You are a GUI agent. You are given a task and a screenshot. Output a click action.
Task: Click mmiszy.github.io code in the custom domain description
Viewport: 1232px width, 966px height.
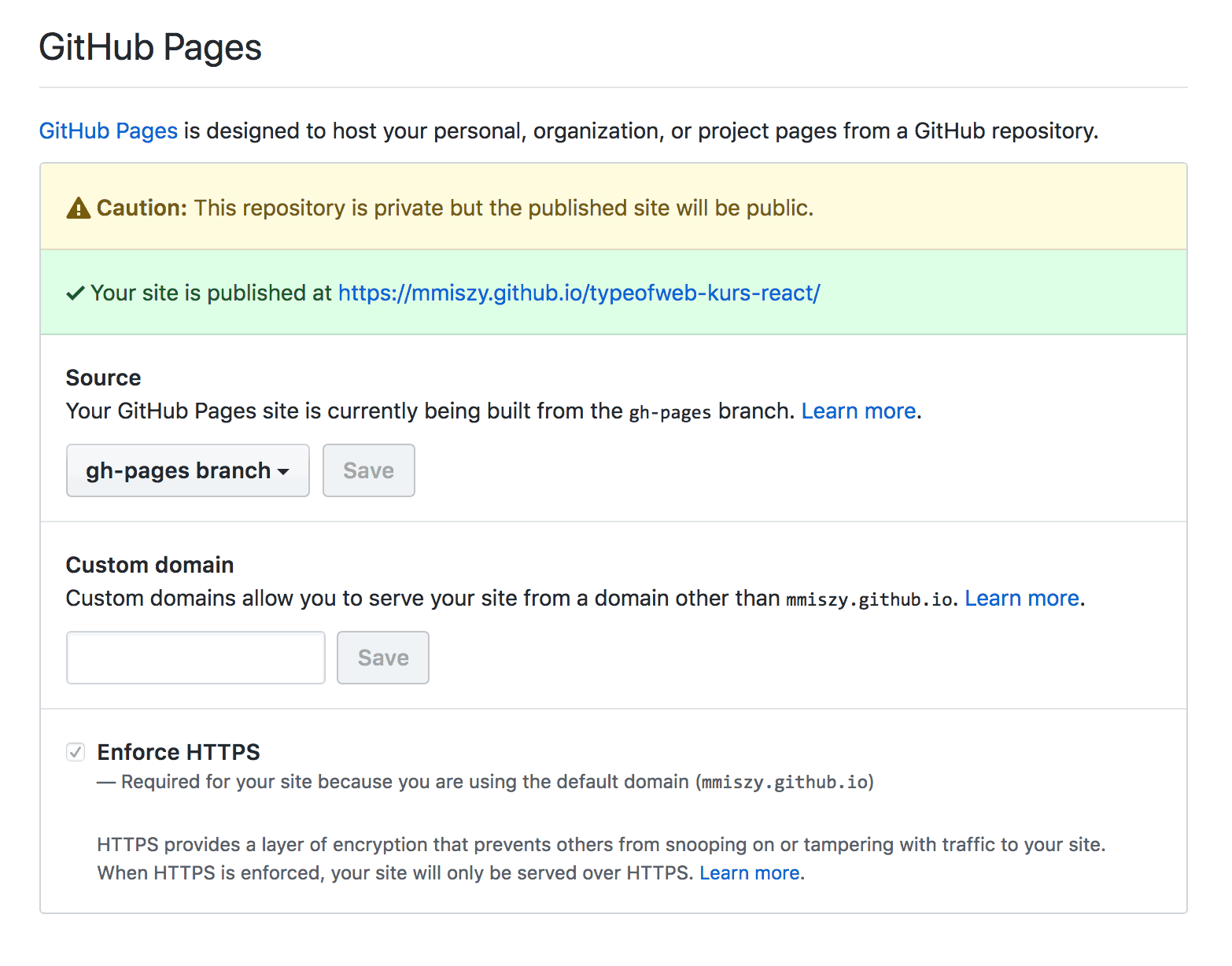click(x=869, y=599)
